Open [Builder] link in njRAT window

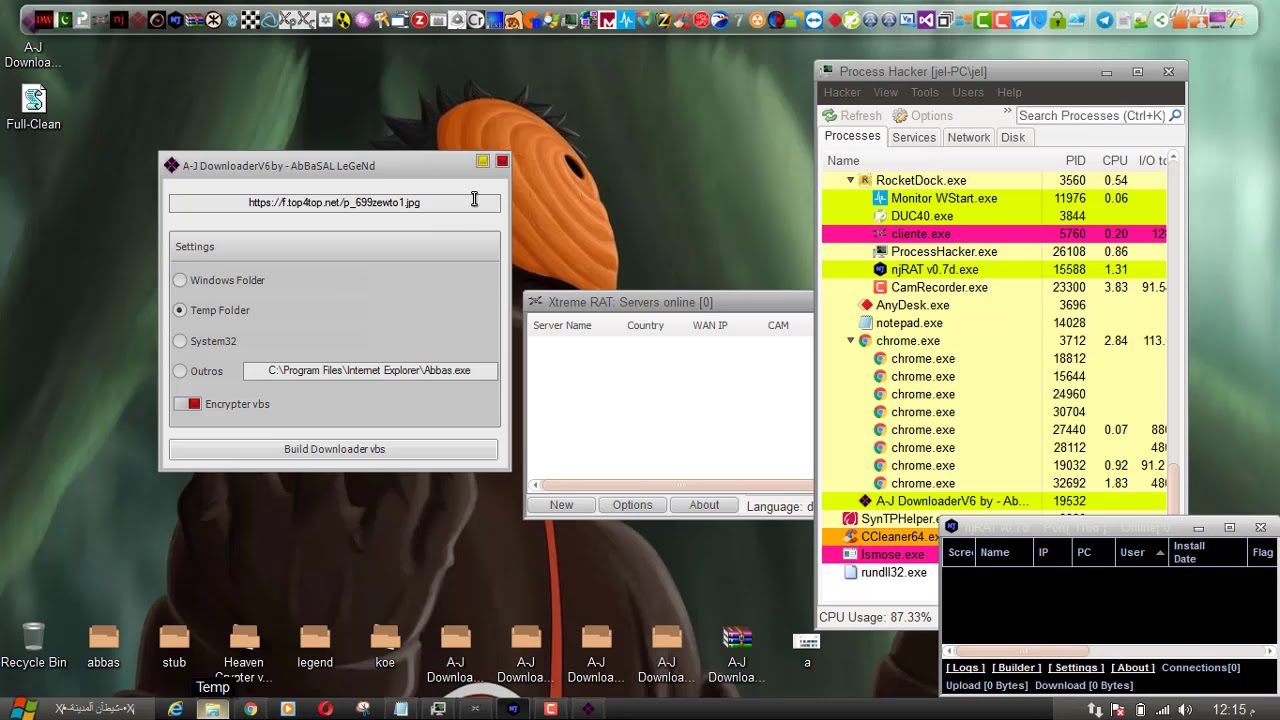(x=1016, y=668)
